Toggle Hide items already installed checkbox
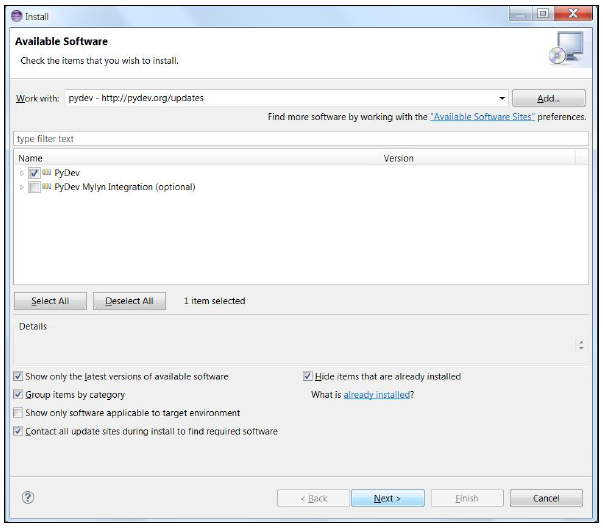This screenshot has height=528, width=603. (x=308, y=376)
